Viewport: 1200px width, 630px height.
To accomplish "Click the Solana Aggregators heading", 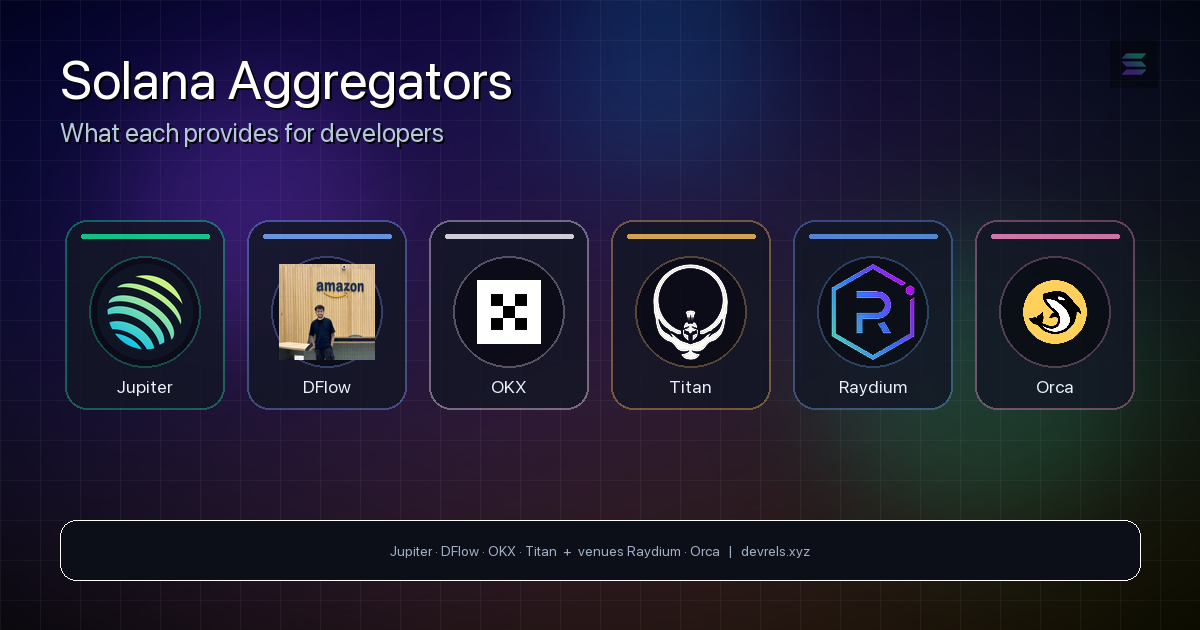I will click(x=286, y=83).
